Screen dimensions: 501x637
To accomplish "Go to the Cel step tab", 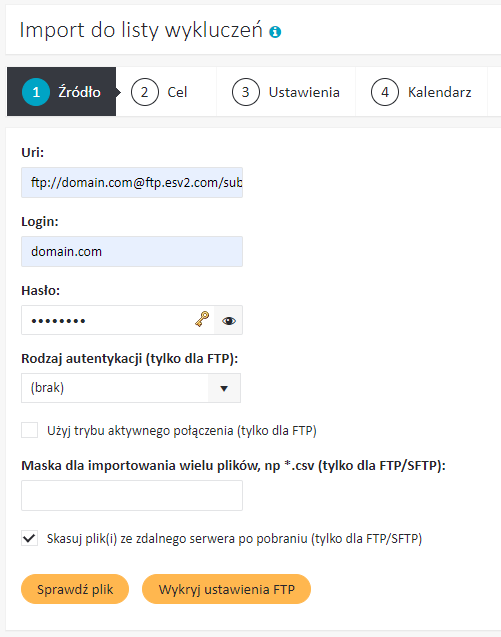I will pyautogui.click(x=167, y=92).
